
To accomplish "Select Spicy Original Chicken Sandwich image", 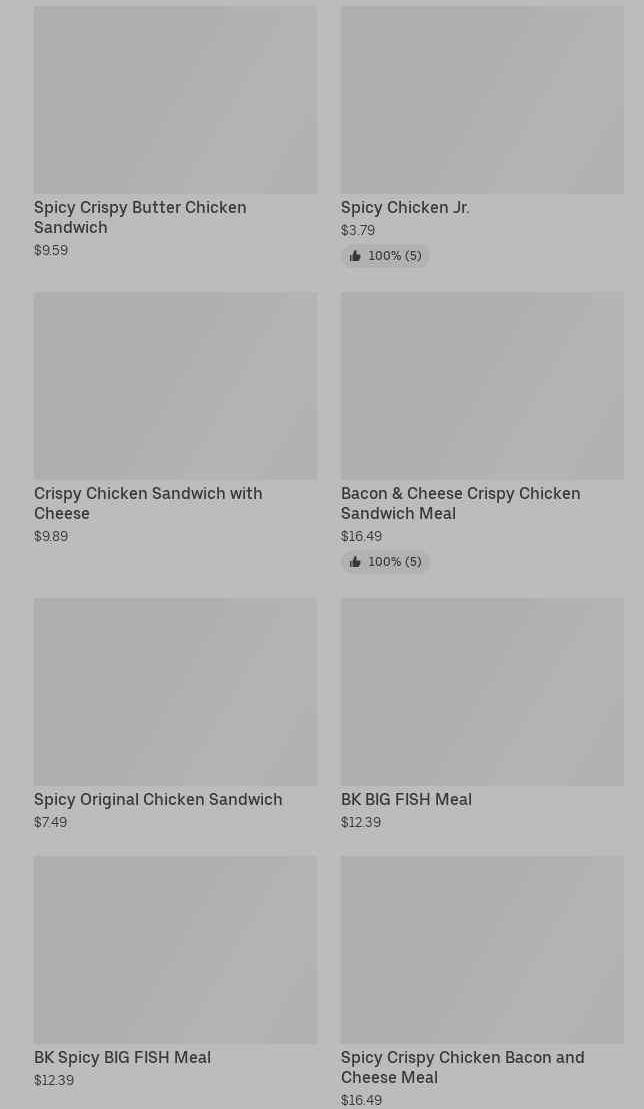I will (175, 692).
